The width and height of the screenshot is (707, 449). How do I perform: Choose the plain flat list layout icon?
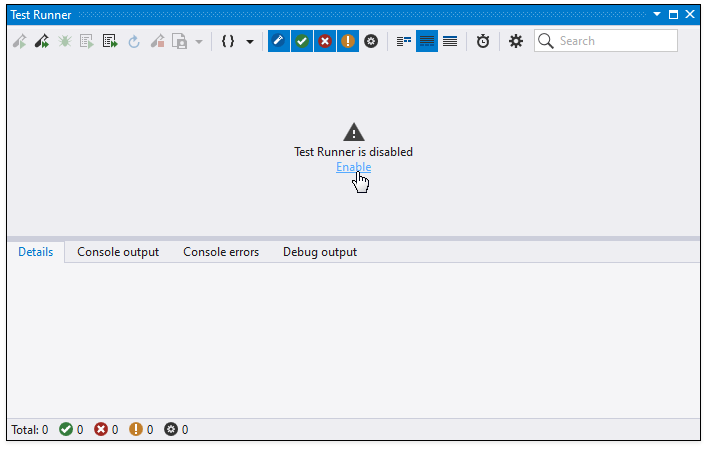point(450,41)
